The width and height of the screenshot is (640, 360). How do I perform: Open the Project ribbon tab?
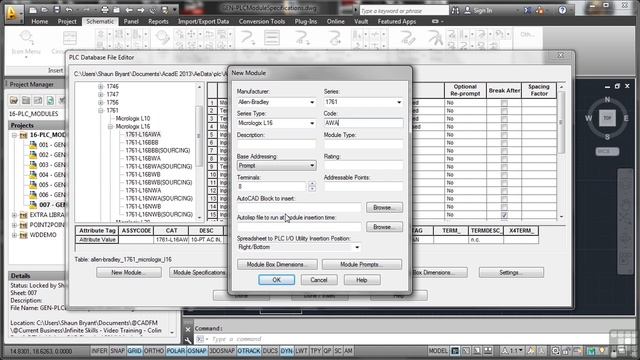(67, 22)
